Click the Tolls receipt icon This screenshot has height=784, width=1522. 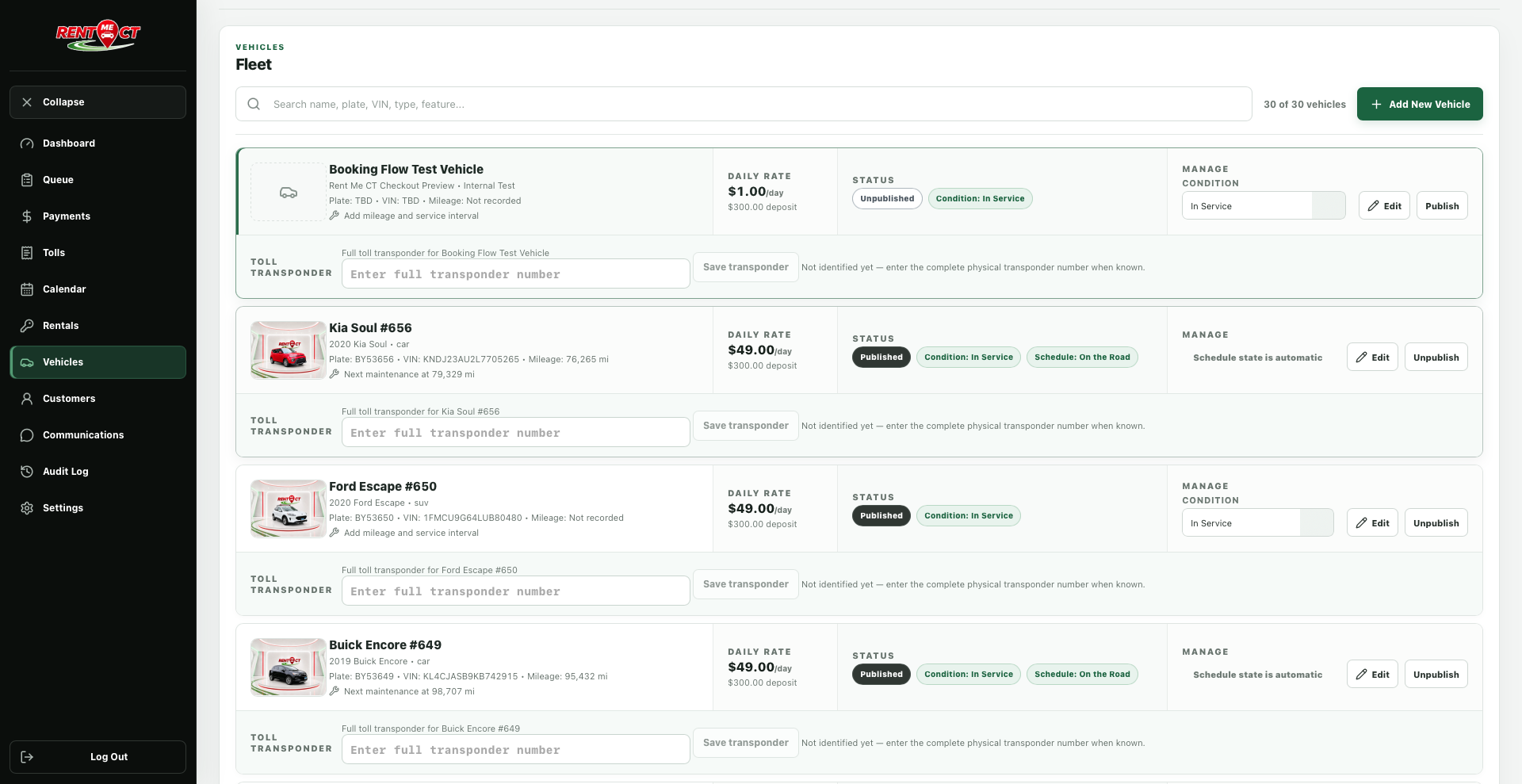click(27, 253)
